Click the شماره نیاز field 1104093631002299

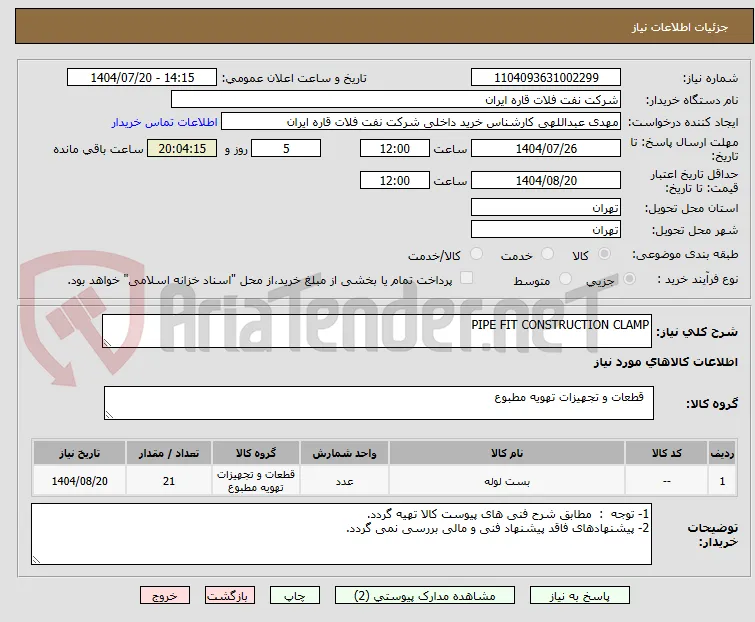(x=546, y=78)
